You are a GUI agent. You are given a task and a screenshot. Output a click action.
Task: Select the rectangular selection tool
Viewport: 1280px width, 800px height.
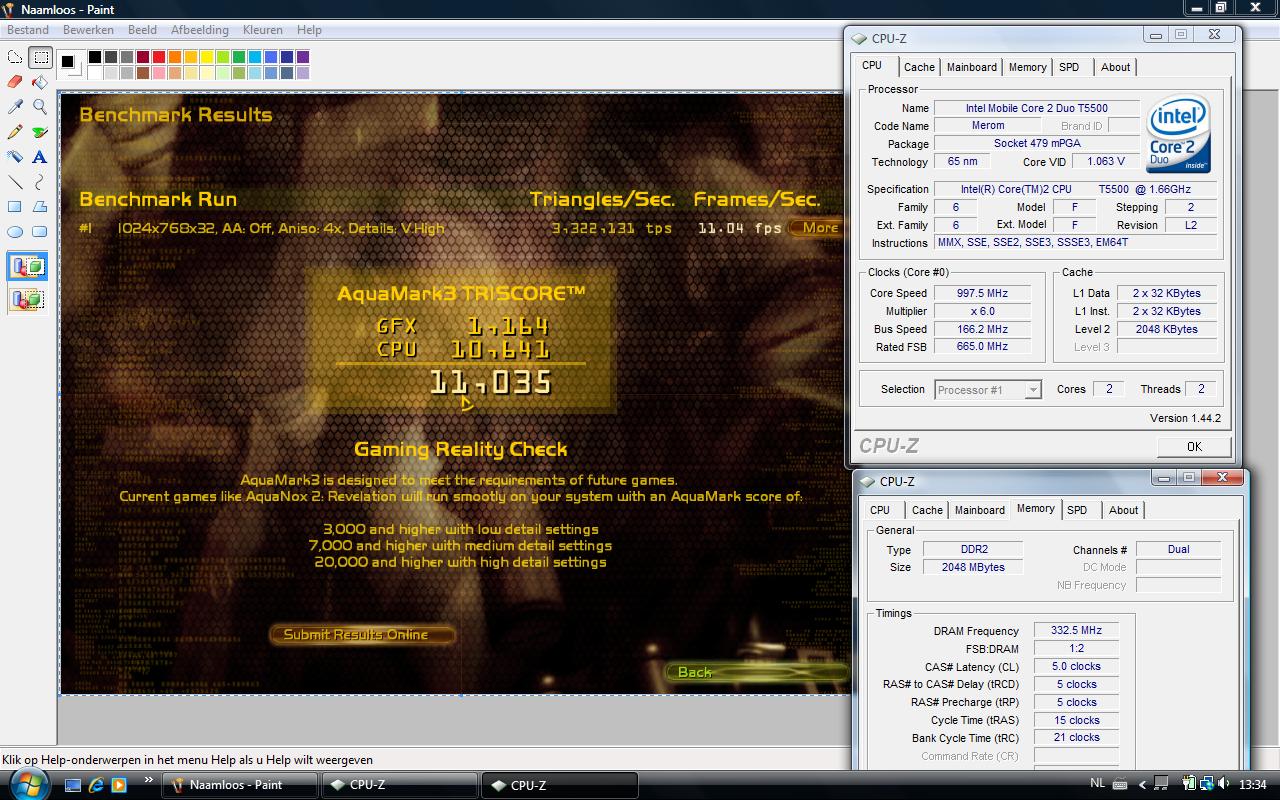[40, 57]
